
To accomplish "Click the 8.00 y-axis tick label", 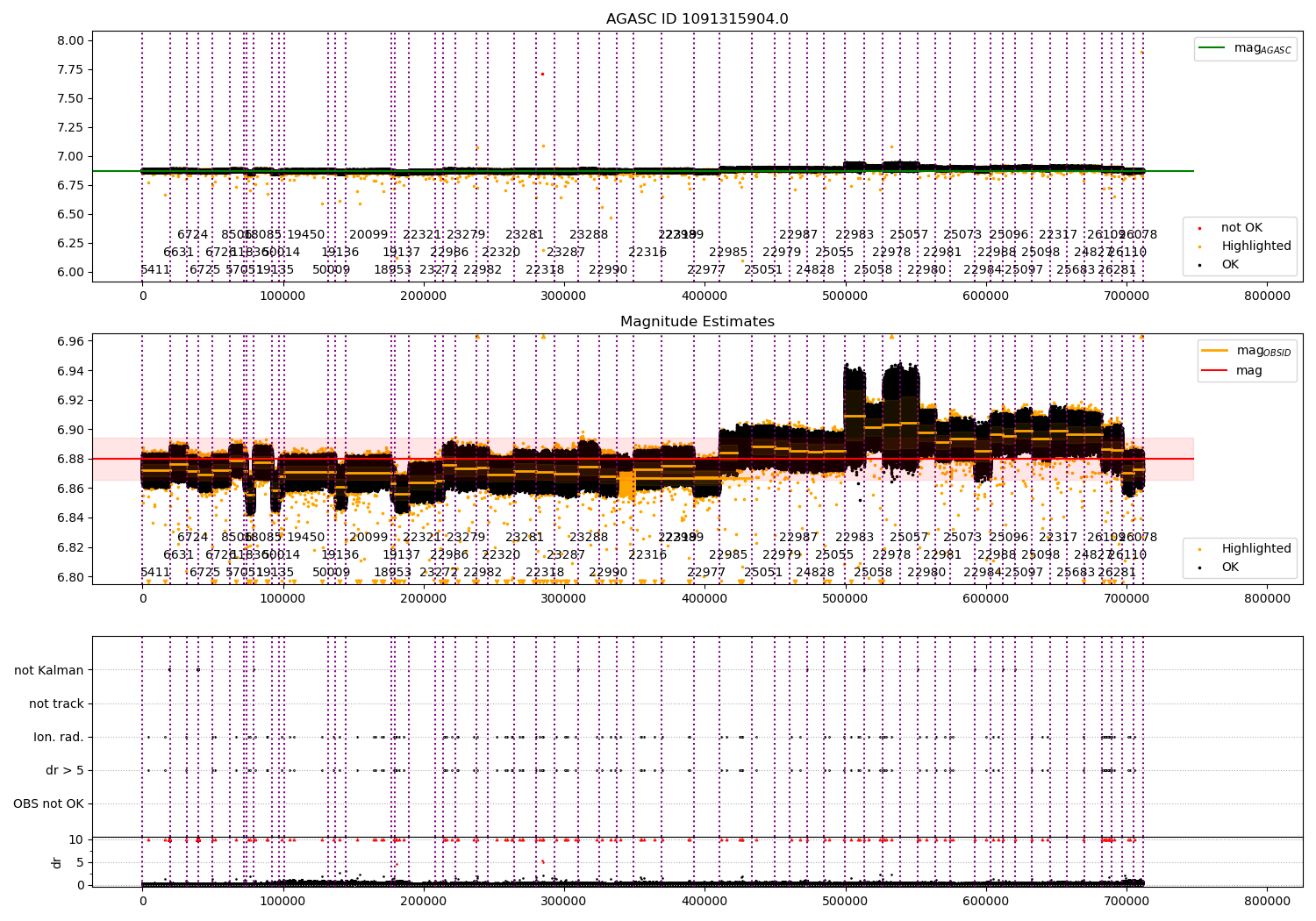I will pos(71,40).
